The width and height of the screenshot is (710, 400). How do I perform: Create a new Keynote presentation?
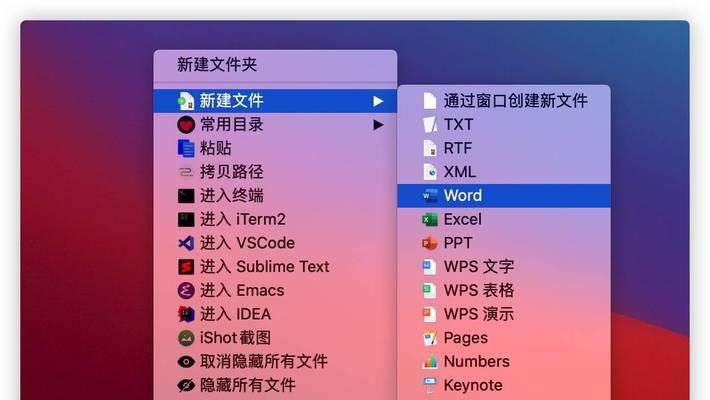(504, 385)
